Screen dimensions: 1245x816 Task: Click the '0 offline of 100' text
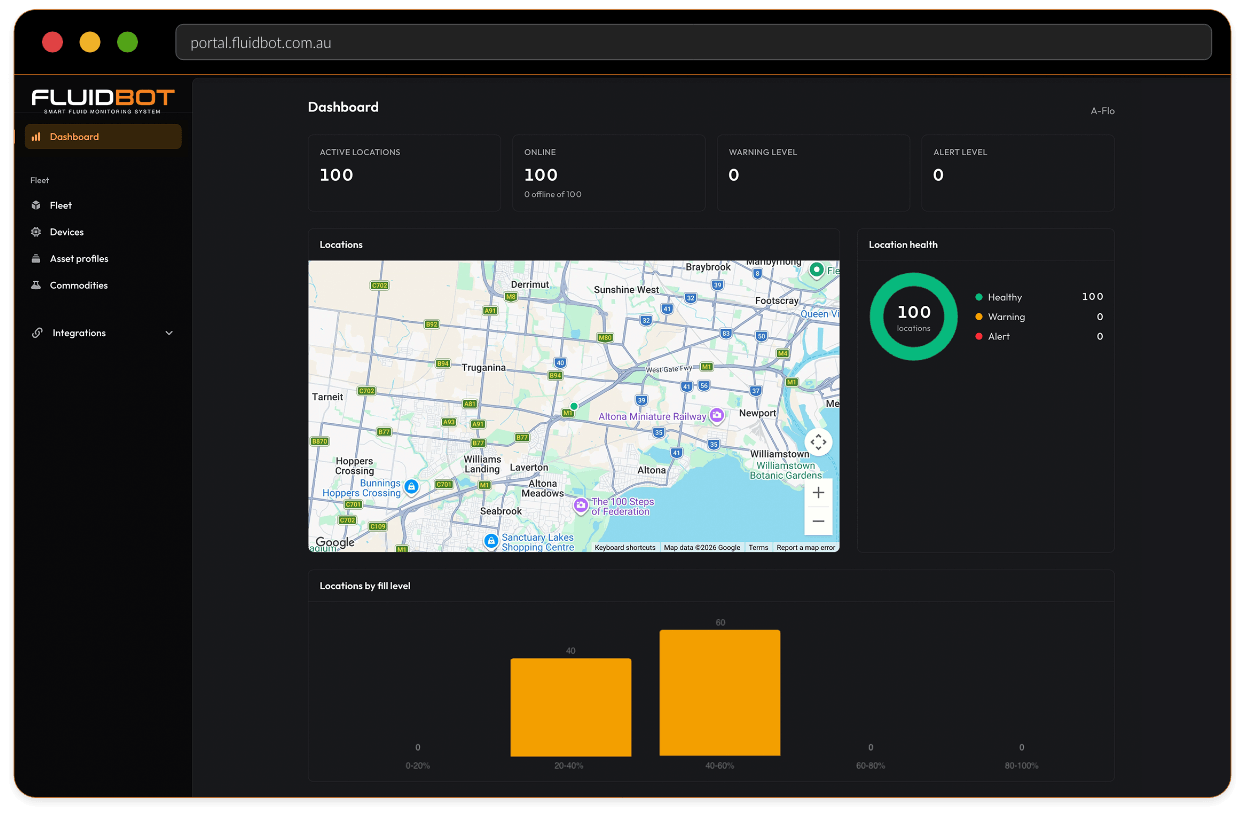(x=553, y=194)
